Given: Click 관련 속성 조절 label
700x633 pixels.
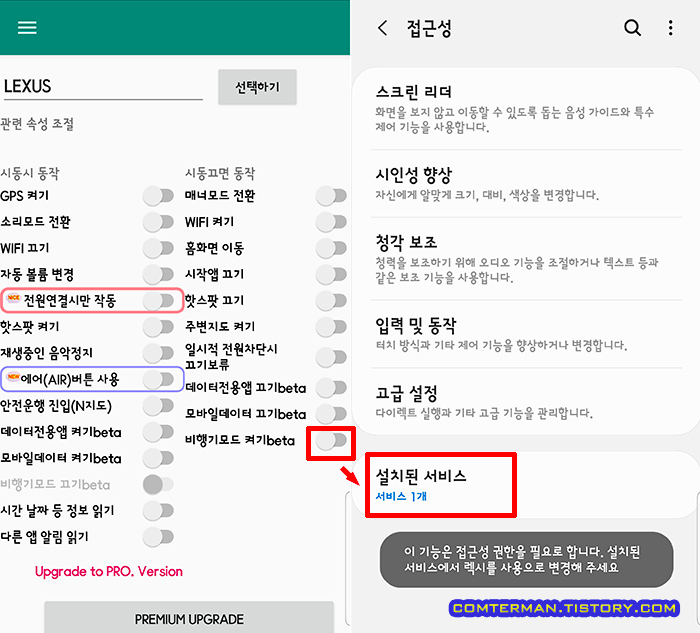Looking at the screenshot, I should click(37, 124).
